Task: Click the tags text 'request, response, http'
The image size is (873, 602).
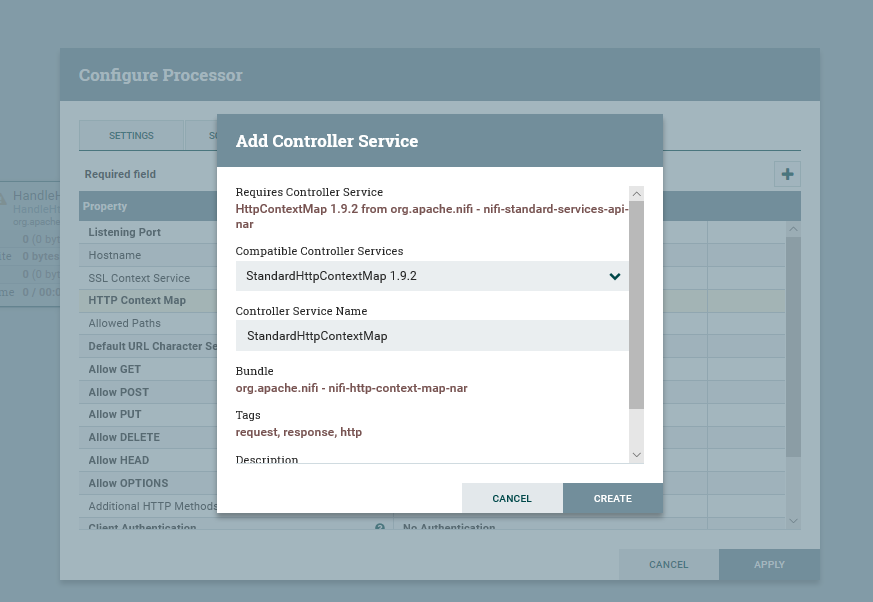Action: tap(298, 432)
